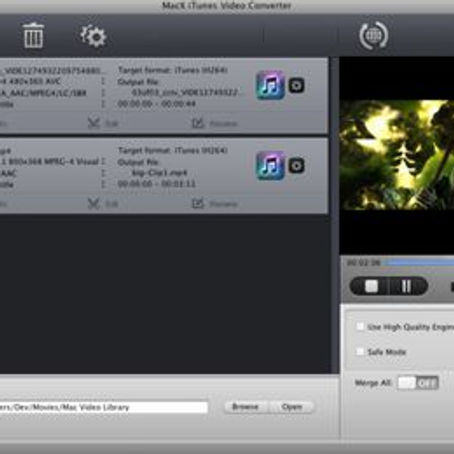Click the trash can delete icon
Image resolution: width=454 pixels, height=454 pixels.
point(33,36)
